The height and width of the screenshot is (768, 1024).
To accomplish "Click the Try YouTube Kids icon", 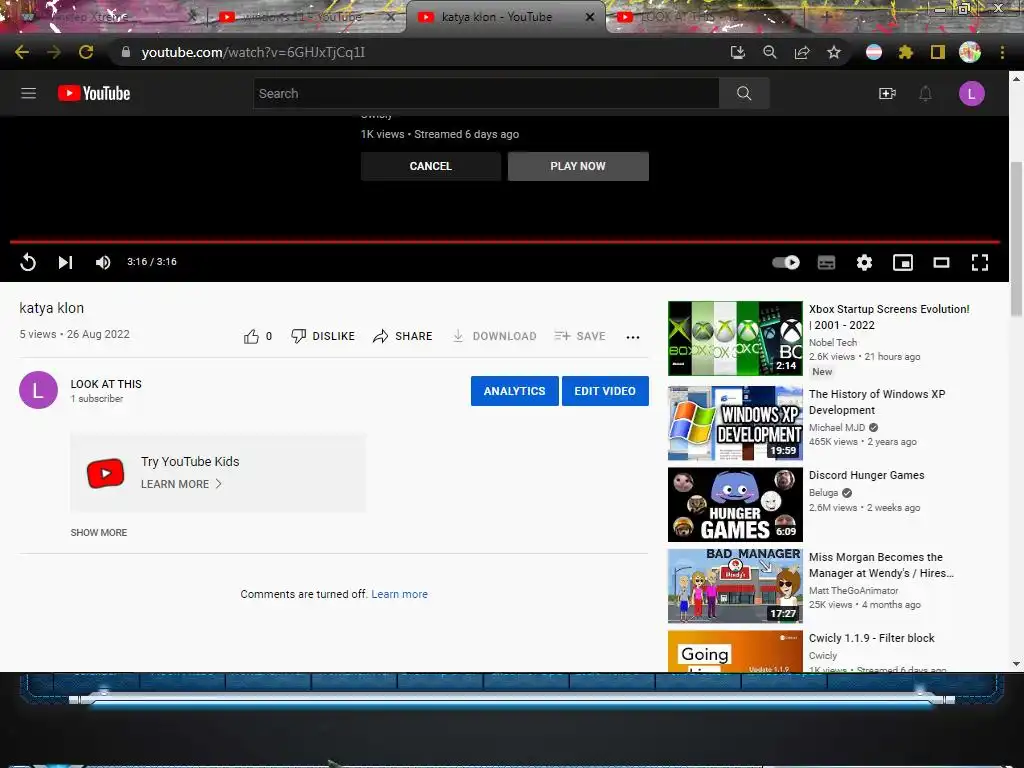I will pos(105,473).
